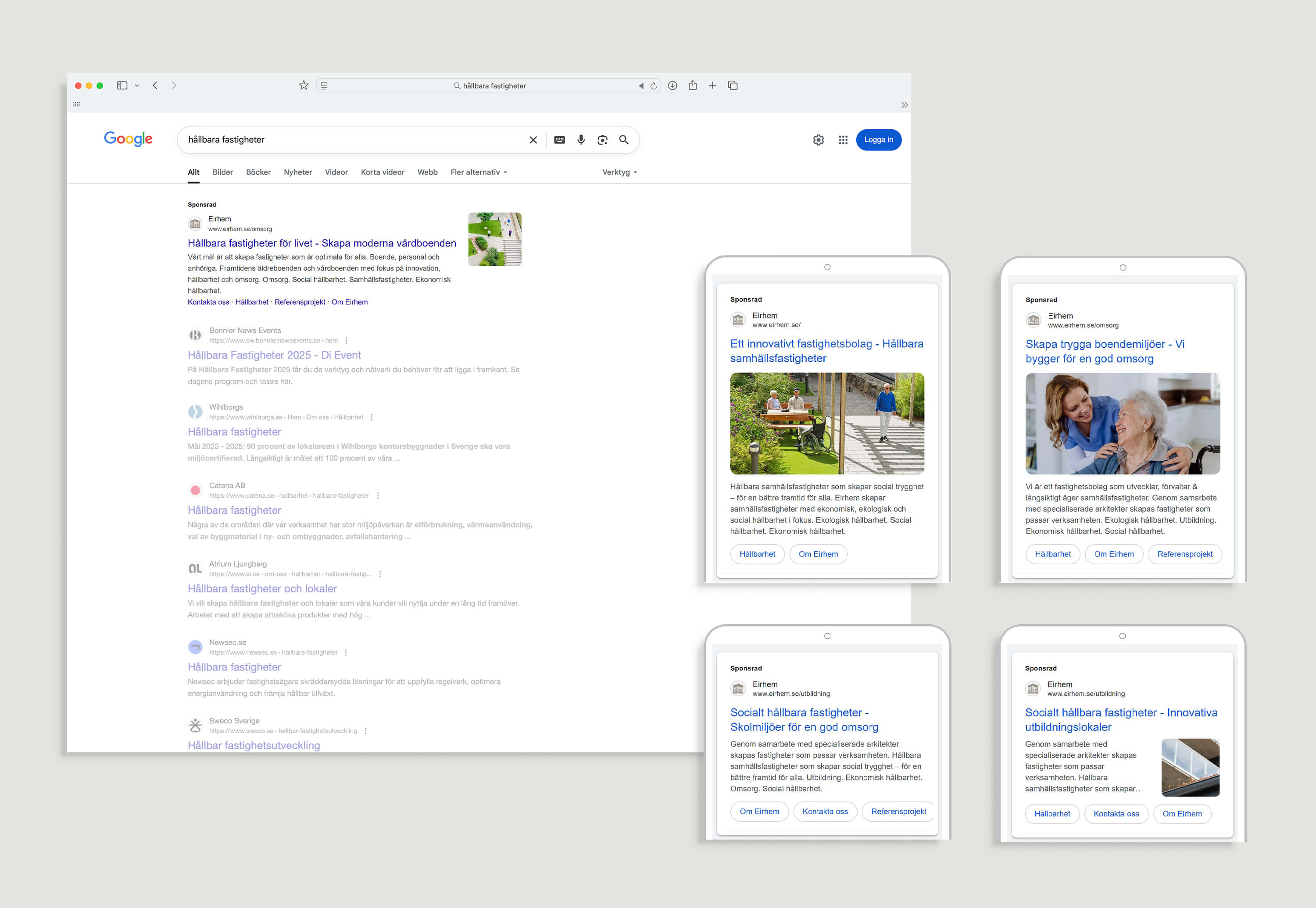
Task: Click the voice search microphone icon
Action: 581,140
